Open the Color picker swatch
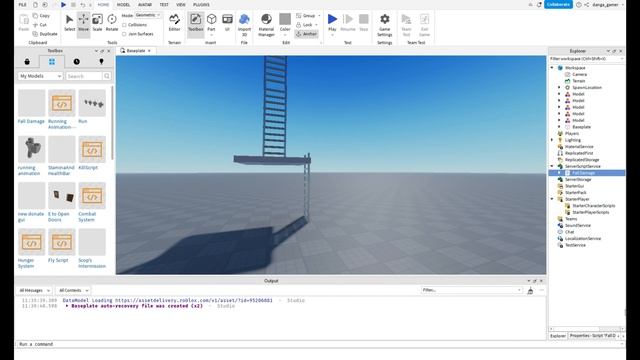 (285, 19)
